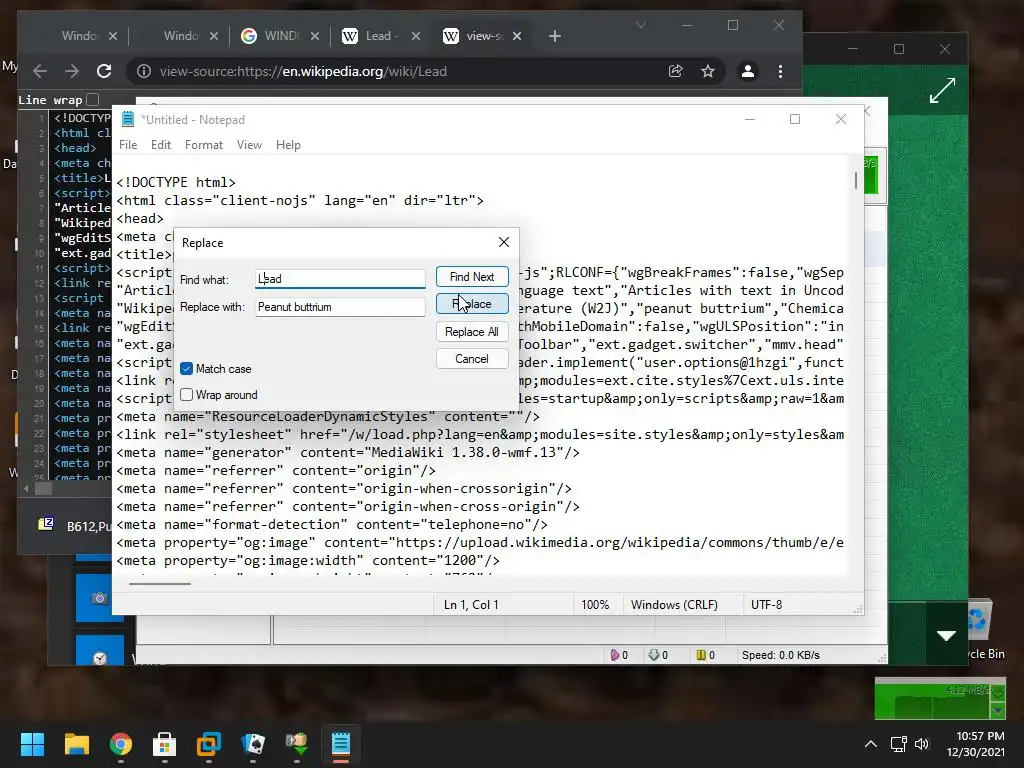This screenshot has width=1024, height=768.
Task: Click the Replace All button
Action: coord(472,332)
